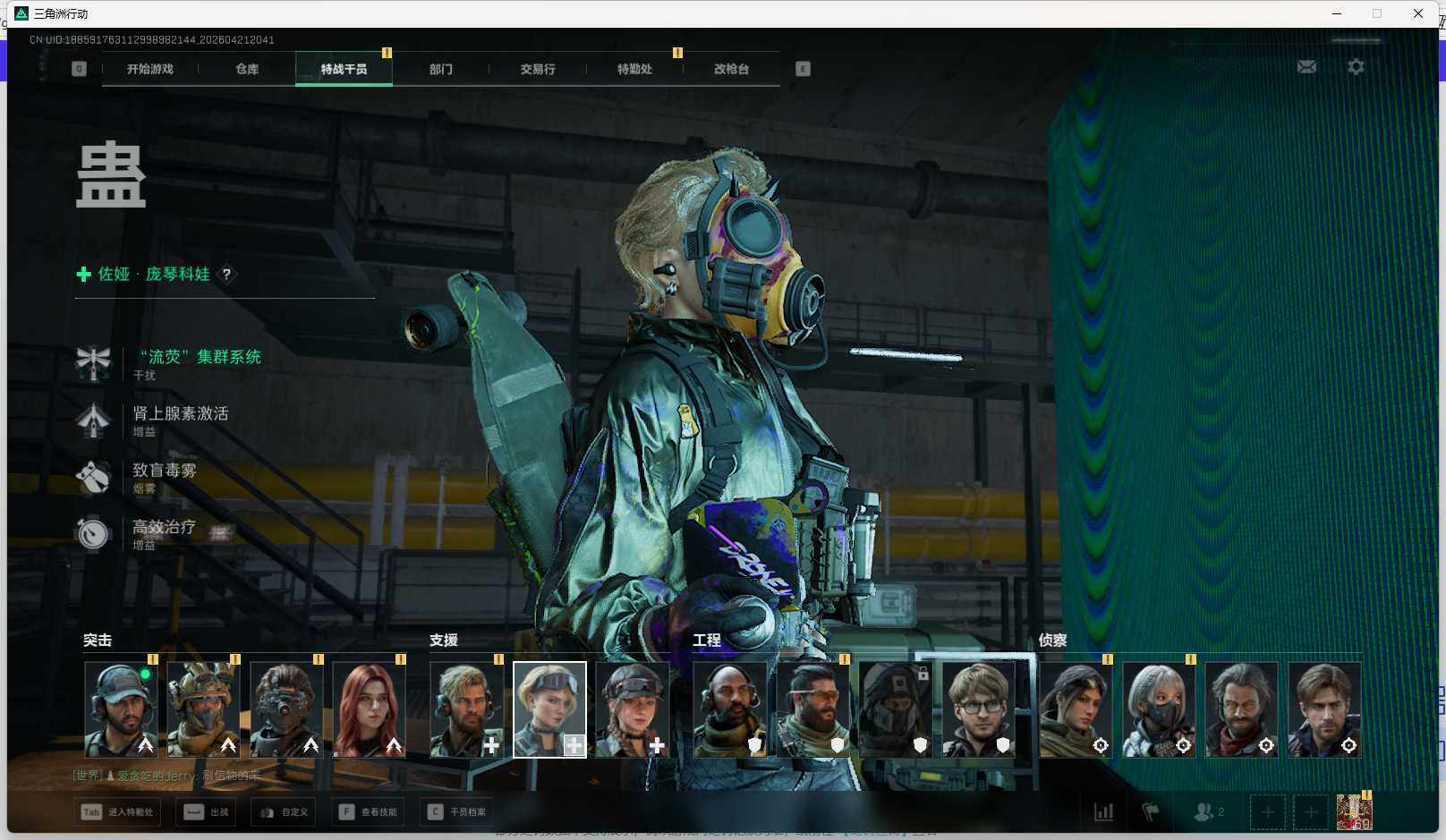Click the E next-tab key icon
The height and width of the screenshot is (840, 1446).
pos(803,69)
